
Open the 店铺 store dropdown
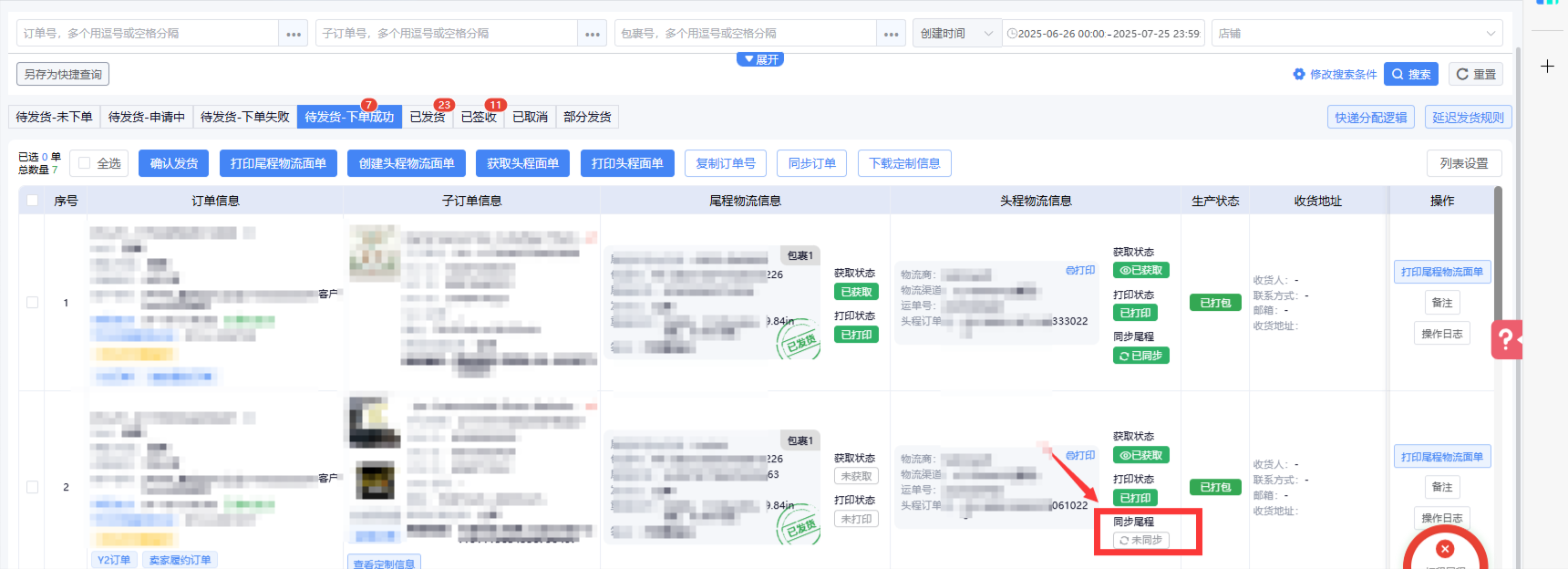coord(1357,34)
